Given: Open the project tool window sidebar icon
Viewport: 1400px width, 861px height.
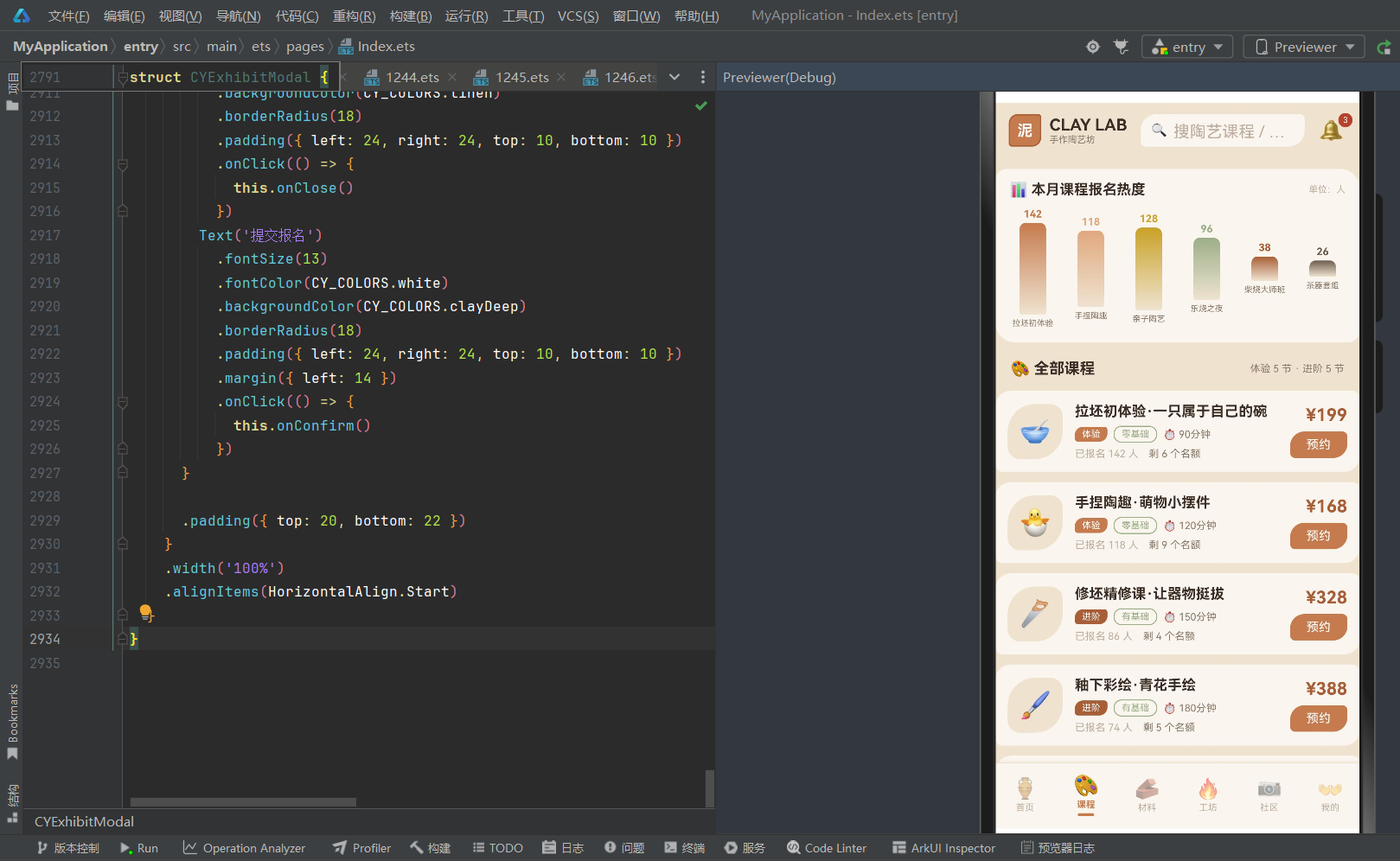Looking at the screenshot, I should (12, 92).
